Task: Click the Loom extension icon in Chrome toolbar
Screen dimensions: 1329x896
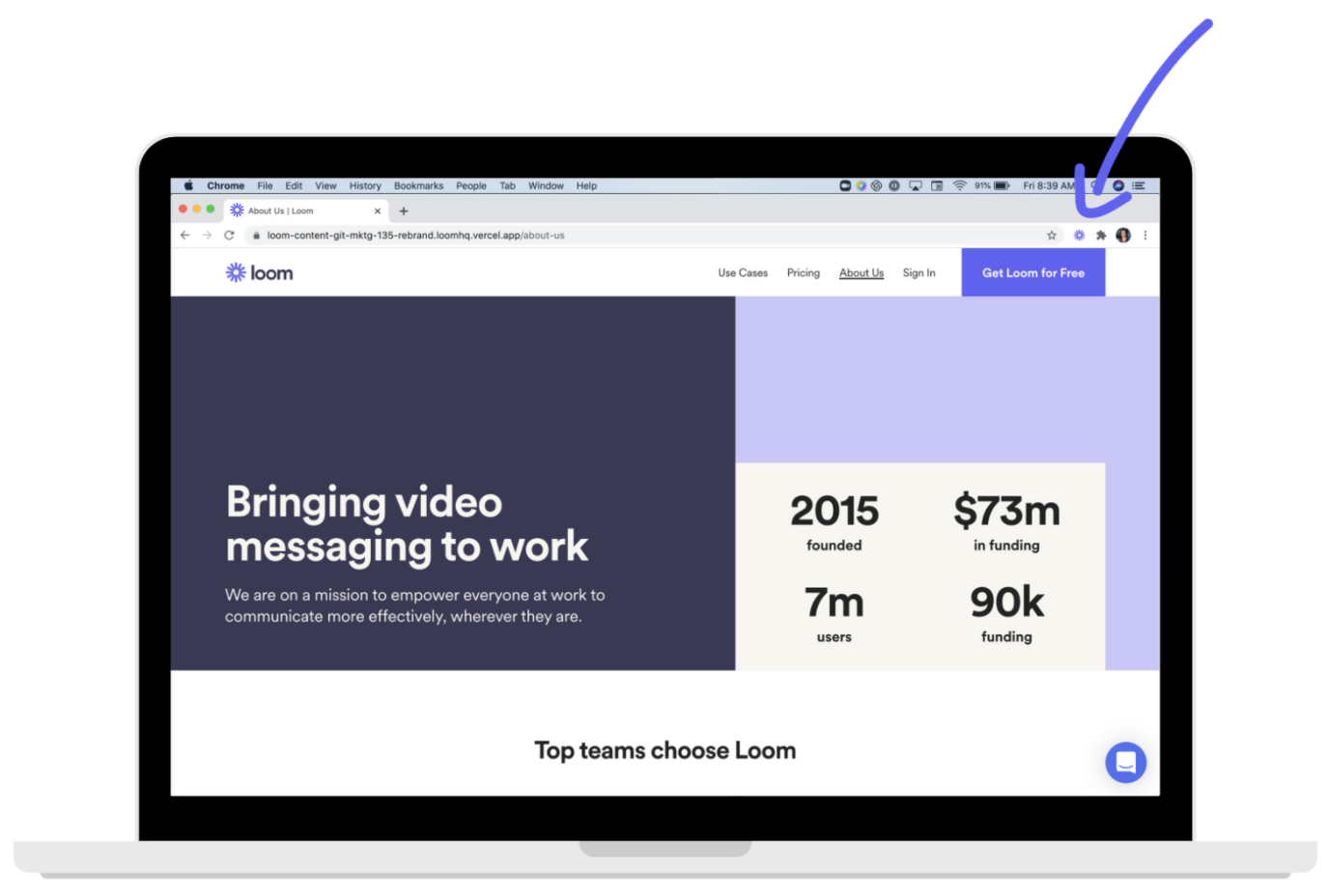Action: pos(1079,236)
